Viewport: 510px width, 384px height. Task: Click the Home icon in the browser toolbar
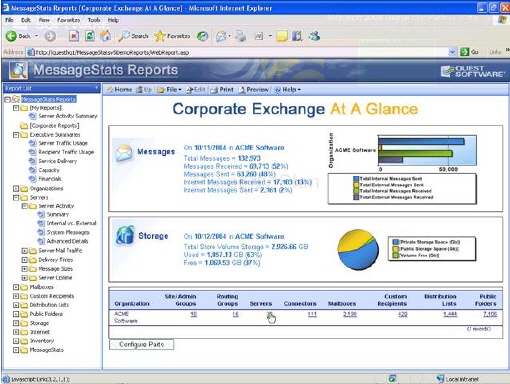coord(105,36)
